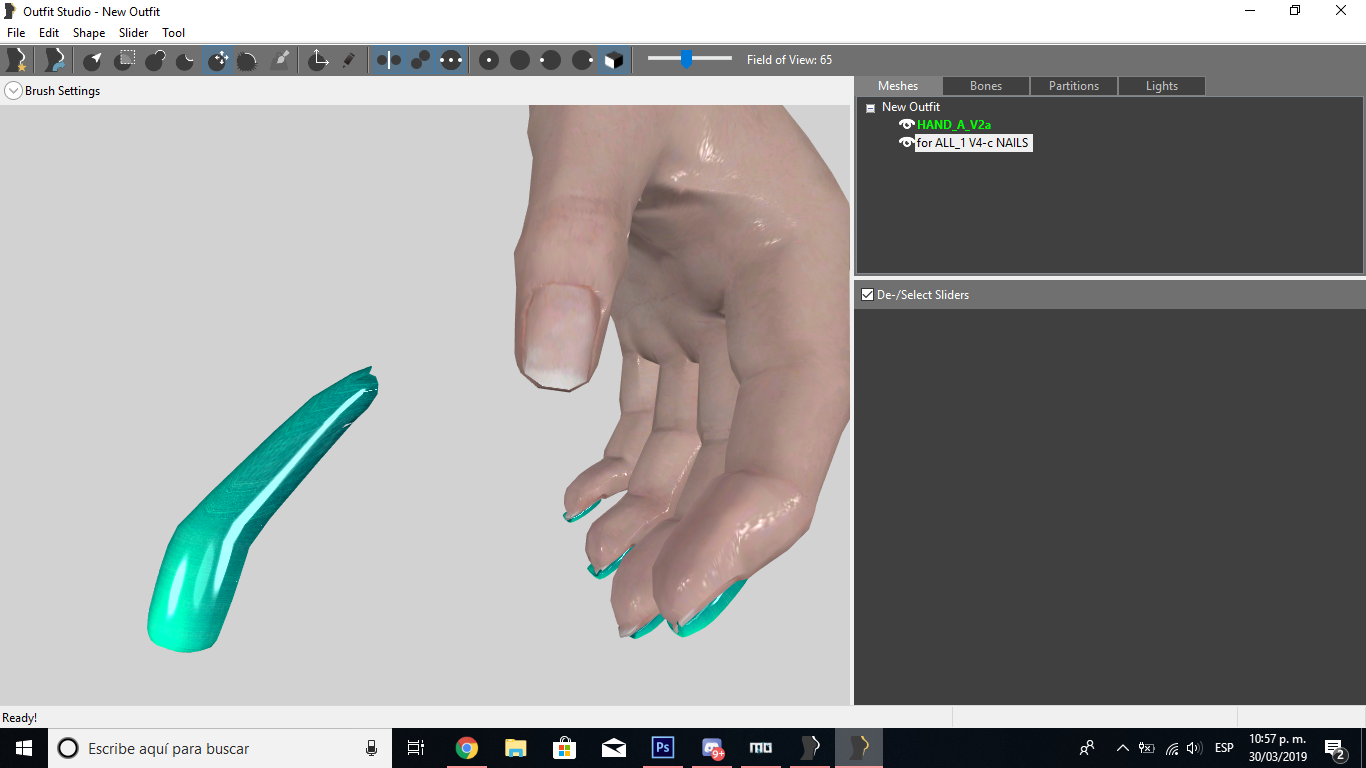This screenshot has width=1366, height=768.
Task: Select the mesh selection arrow tool
Action: point(93,60)
